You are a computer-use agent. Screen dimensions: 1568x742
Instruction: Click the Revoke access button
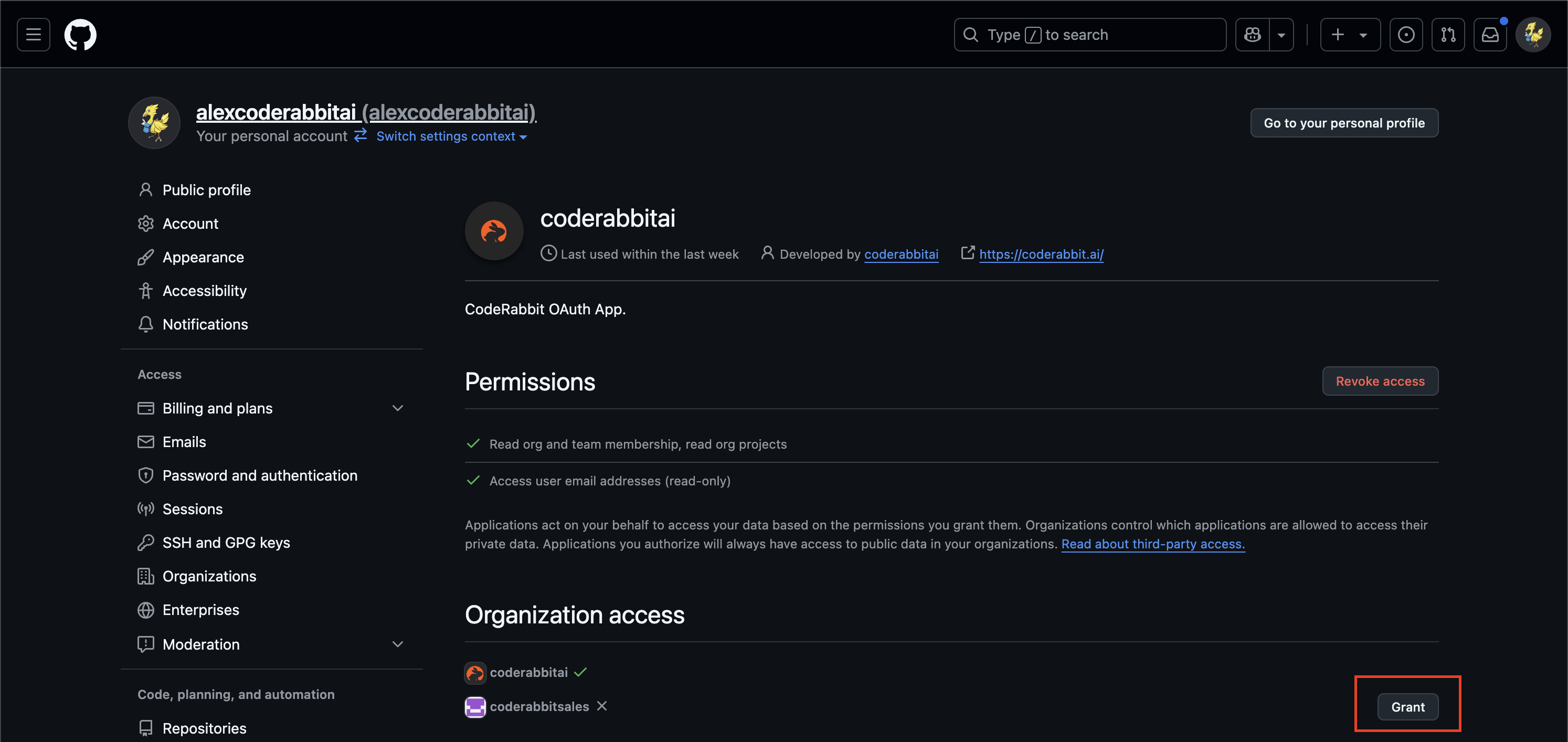click(1380, 381)
